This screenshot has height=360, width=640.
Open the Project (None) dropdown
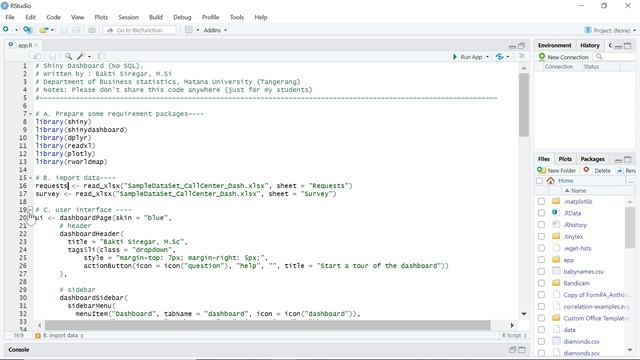610,30
